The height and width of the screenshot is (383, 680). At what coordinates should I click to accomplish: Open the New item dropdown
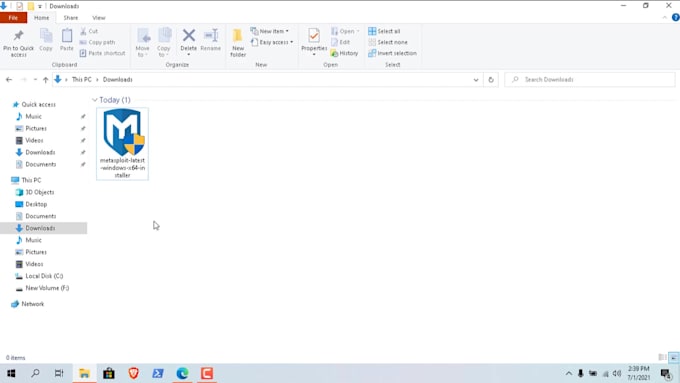coord(269,31)
